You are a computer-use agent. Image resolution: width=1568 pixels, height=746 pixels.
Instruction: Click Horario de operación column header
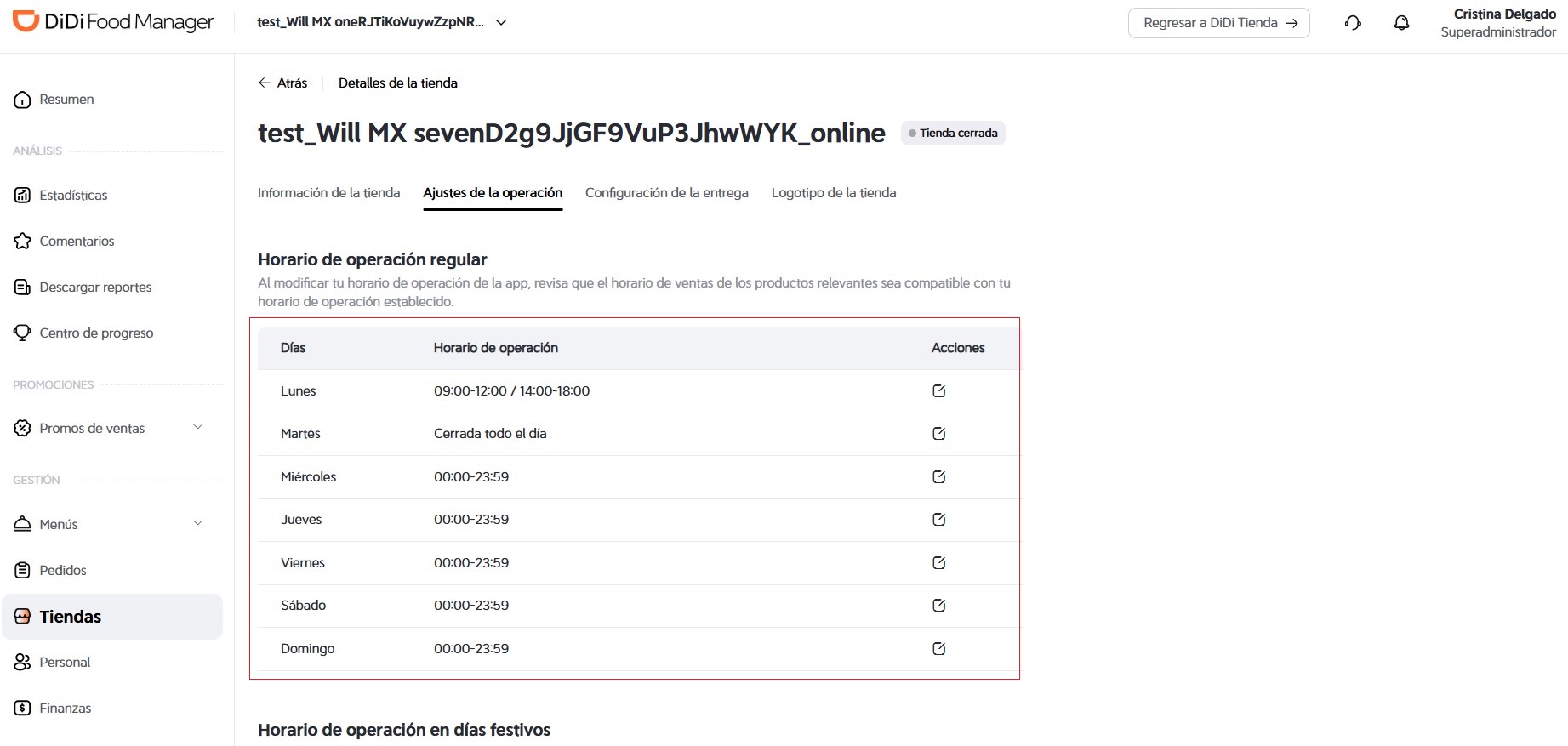click(496, 348)
